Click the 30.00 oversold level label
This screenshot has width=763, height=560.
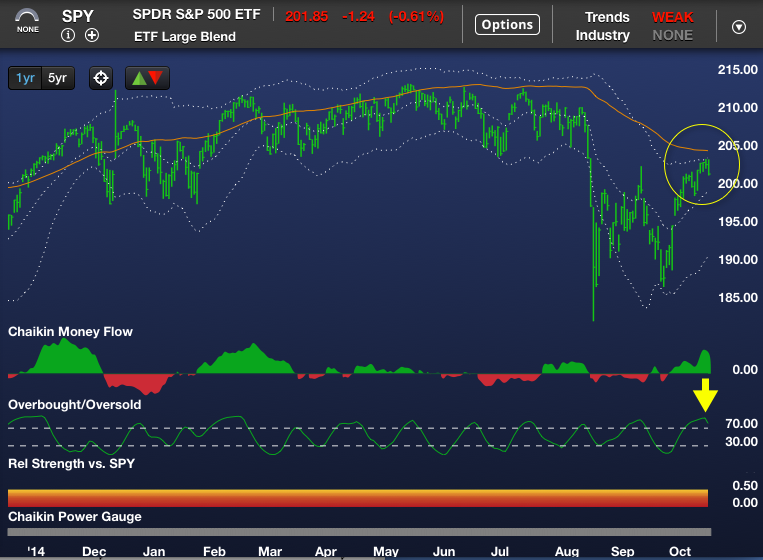741,442
